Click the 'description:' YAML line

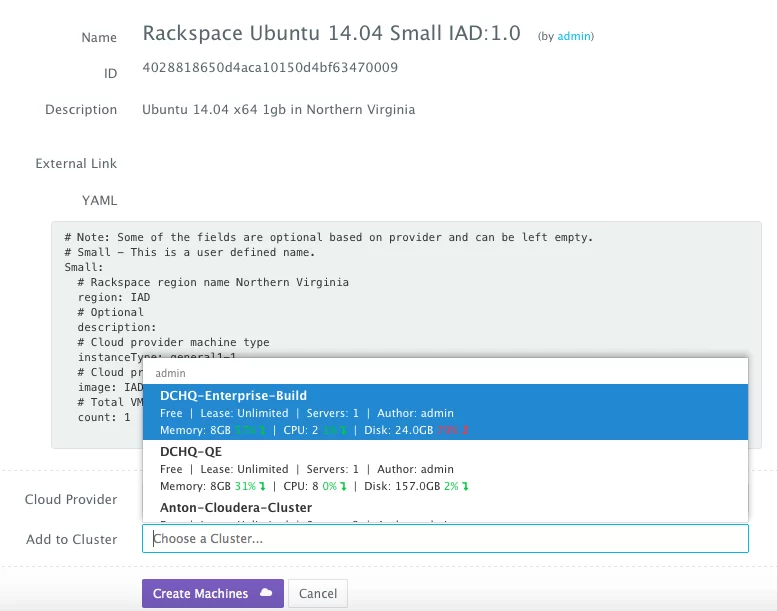coord(117,328)
